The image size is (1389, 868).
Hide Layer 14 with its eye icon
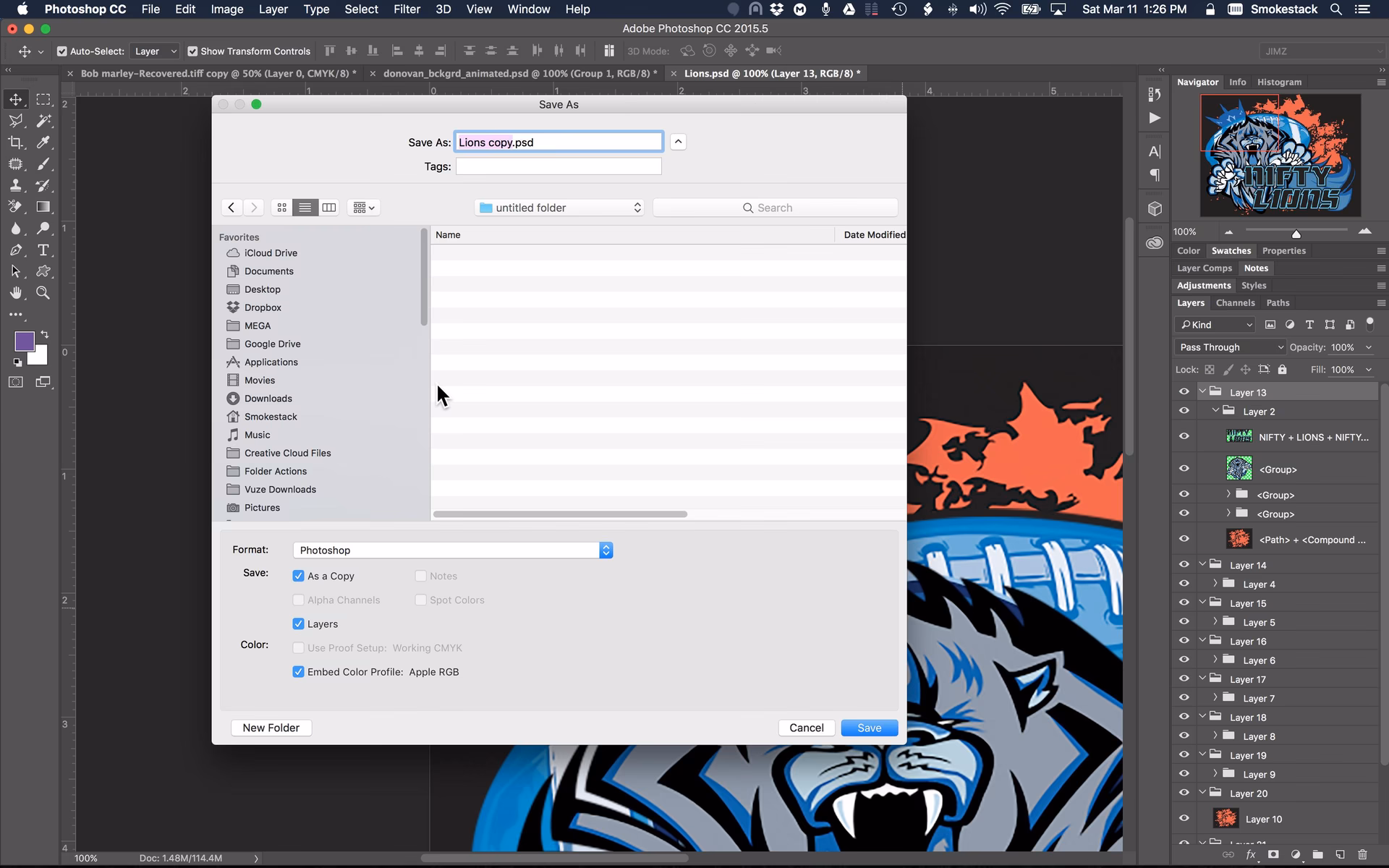click(x=1184, y=564)
